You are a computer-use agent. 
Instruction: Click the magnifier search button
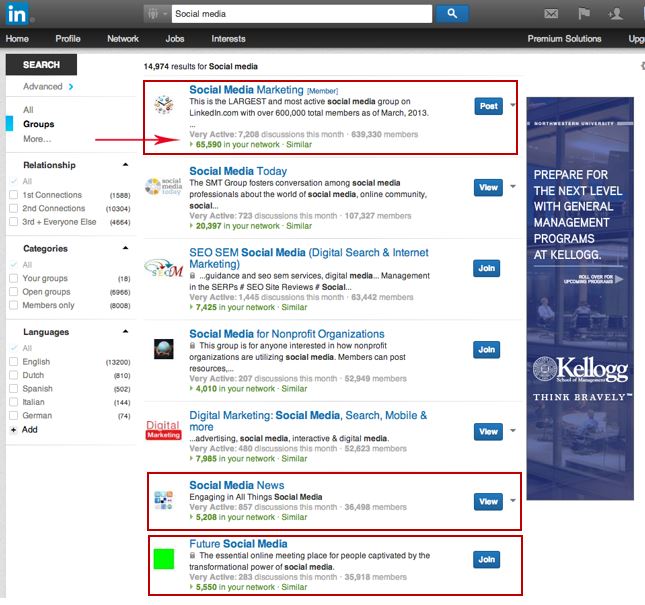click(452, 14)
